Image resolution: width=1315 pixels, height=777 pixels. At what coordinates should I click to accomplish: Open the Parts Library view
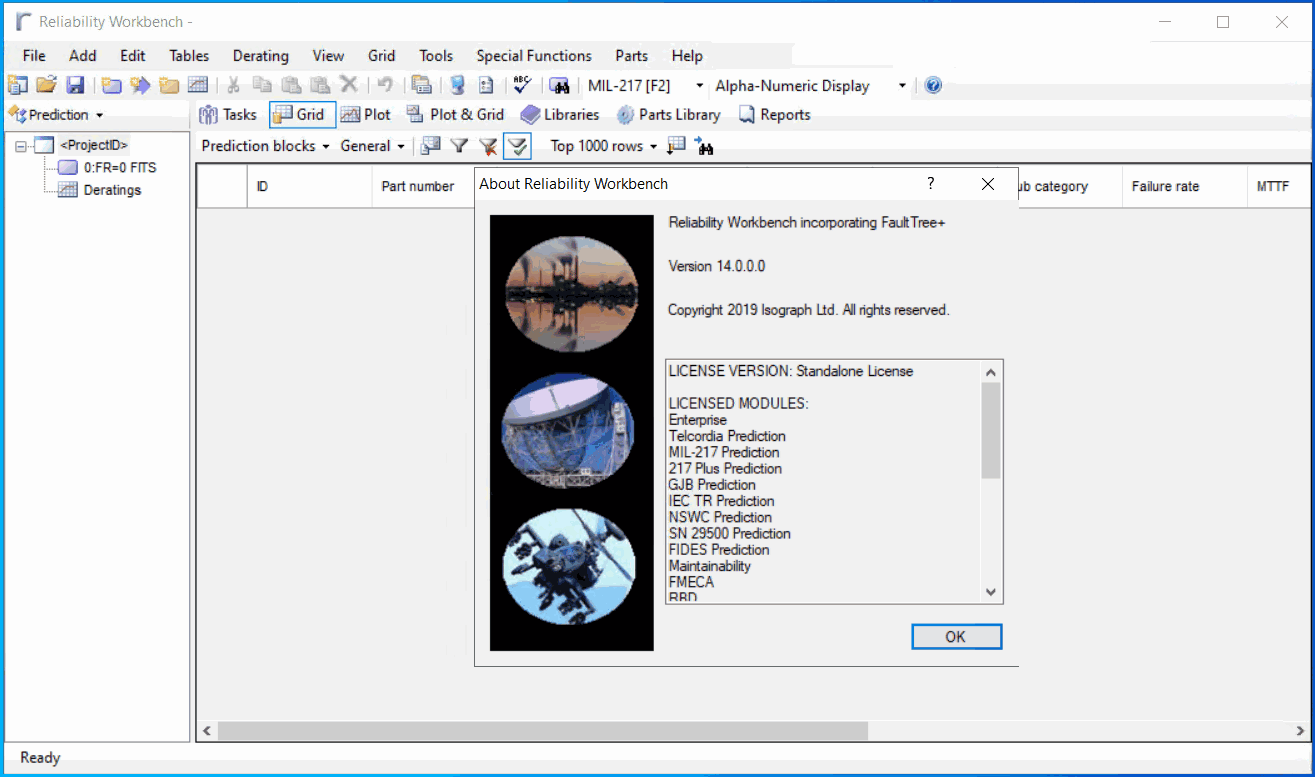[x=668, y=115]
